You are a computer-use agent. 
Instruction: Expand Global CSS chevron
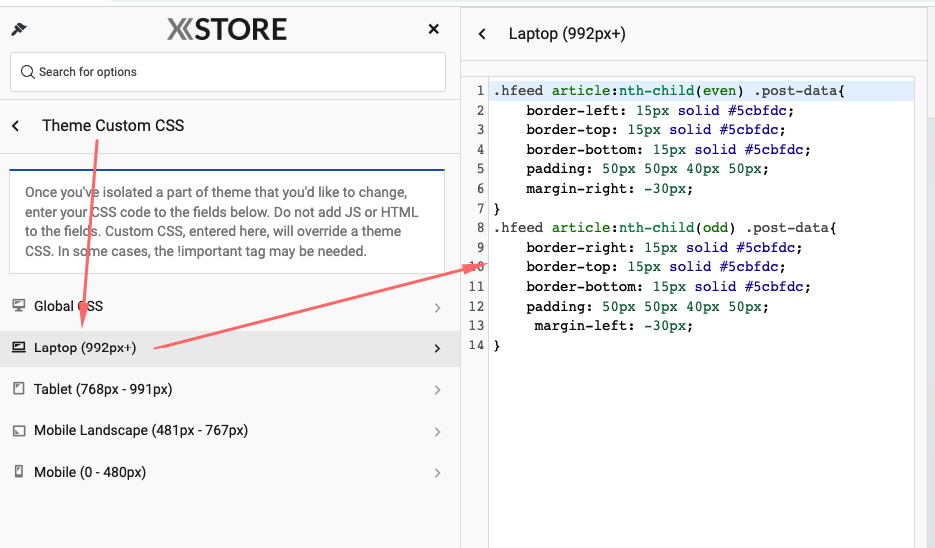[x=437, y=308]
